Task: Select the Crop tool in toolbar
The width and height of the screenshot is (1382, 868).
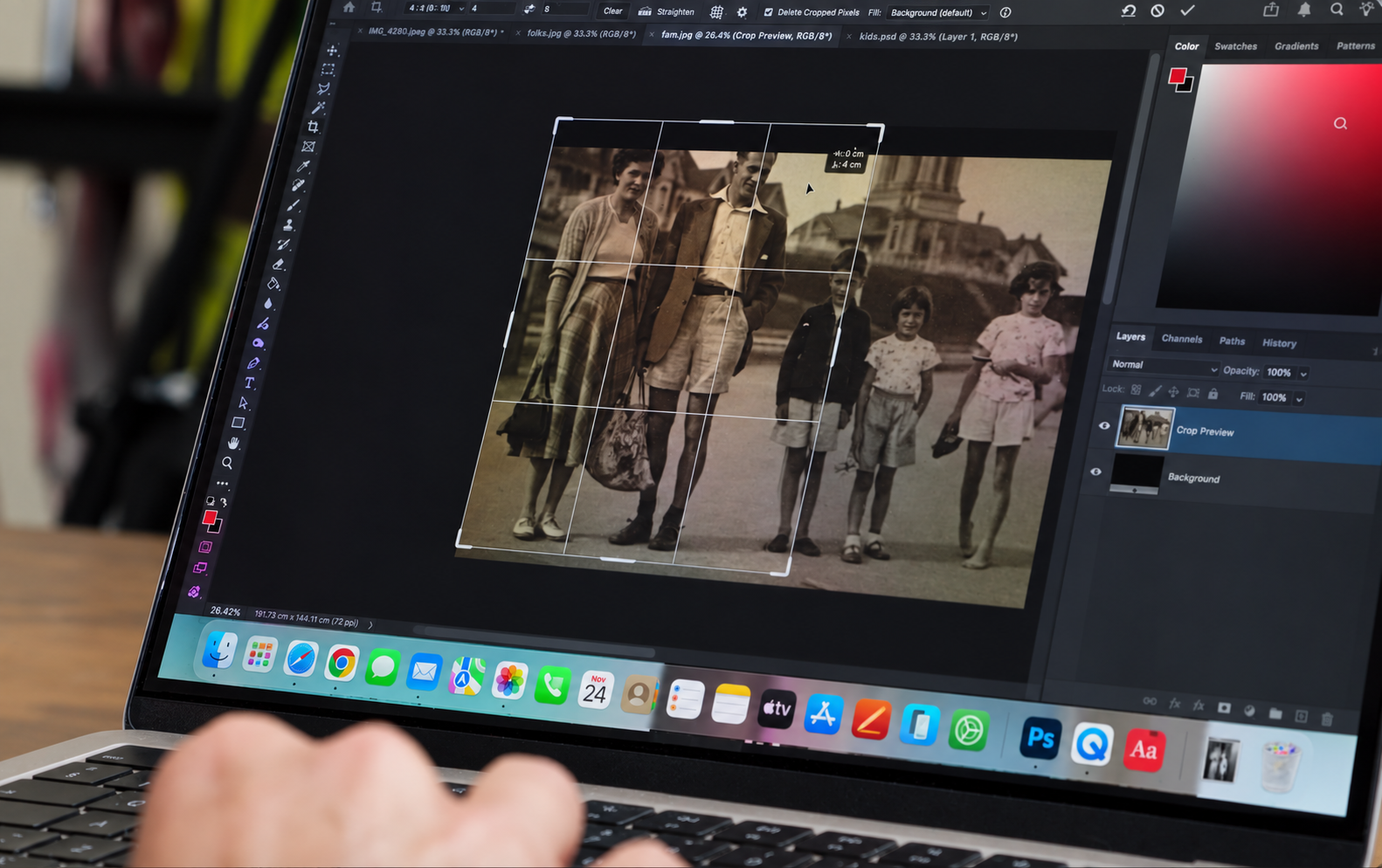Action: (313, 127)
